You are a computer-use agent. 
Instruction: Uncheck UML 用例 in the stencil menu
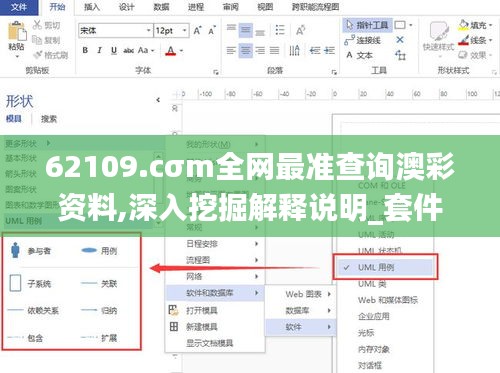pyautogui.click(x=385, y=267)
